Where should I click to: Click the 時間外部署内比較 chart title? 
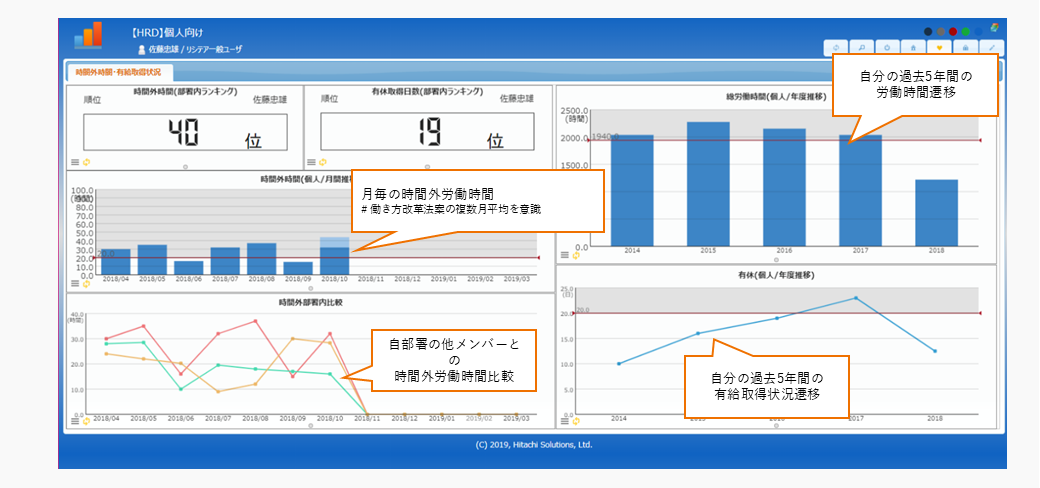(310, 302)
